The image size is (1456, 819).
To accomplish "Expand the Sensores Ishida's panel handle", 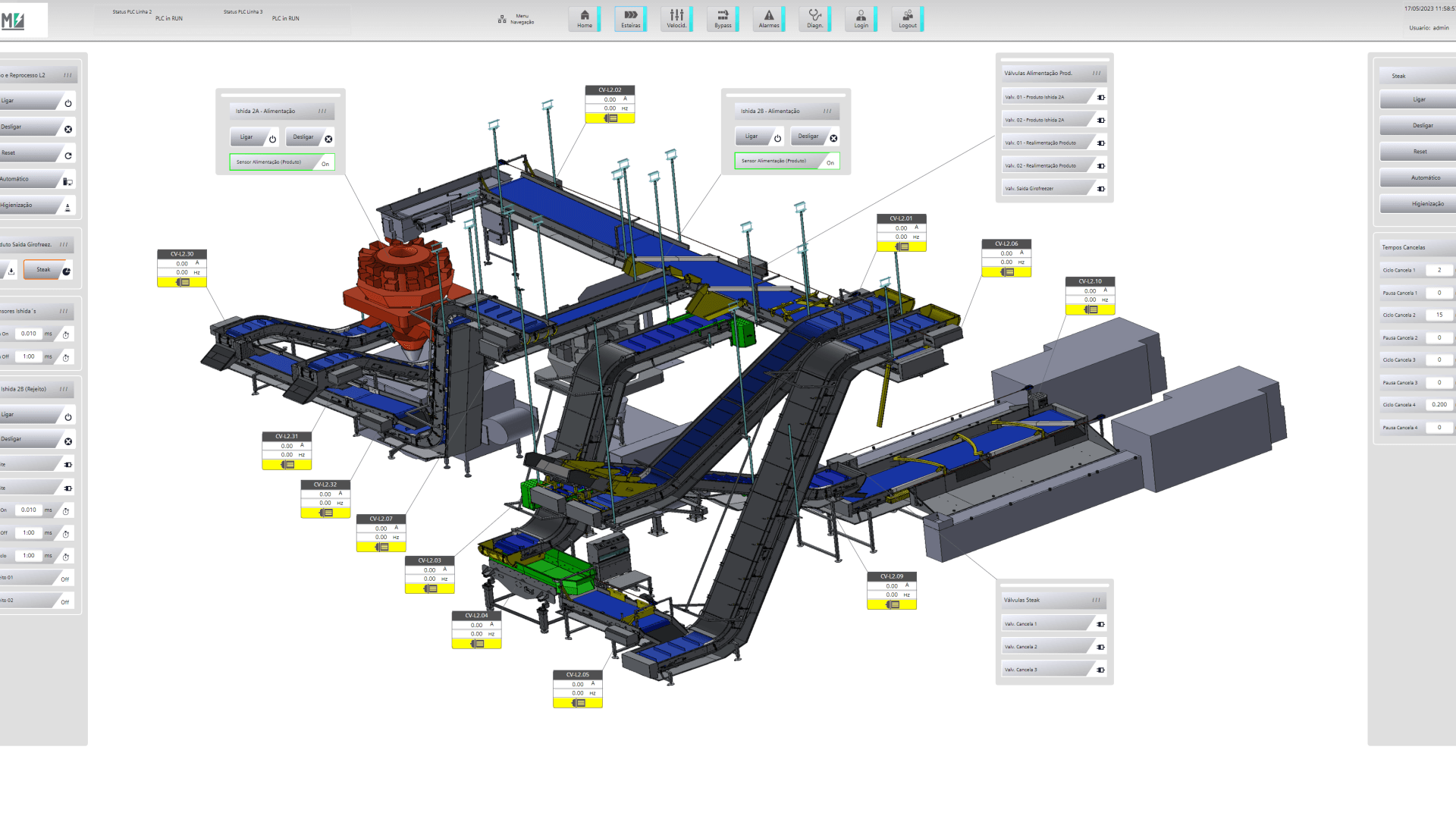I will click(64, 312).
